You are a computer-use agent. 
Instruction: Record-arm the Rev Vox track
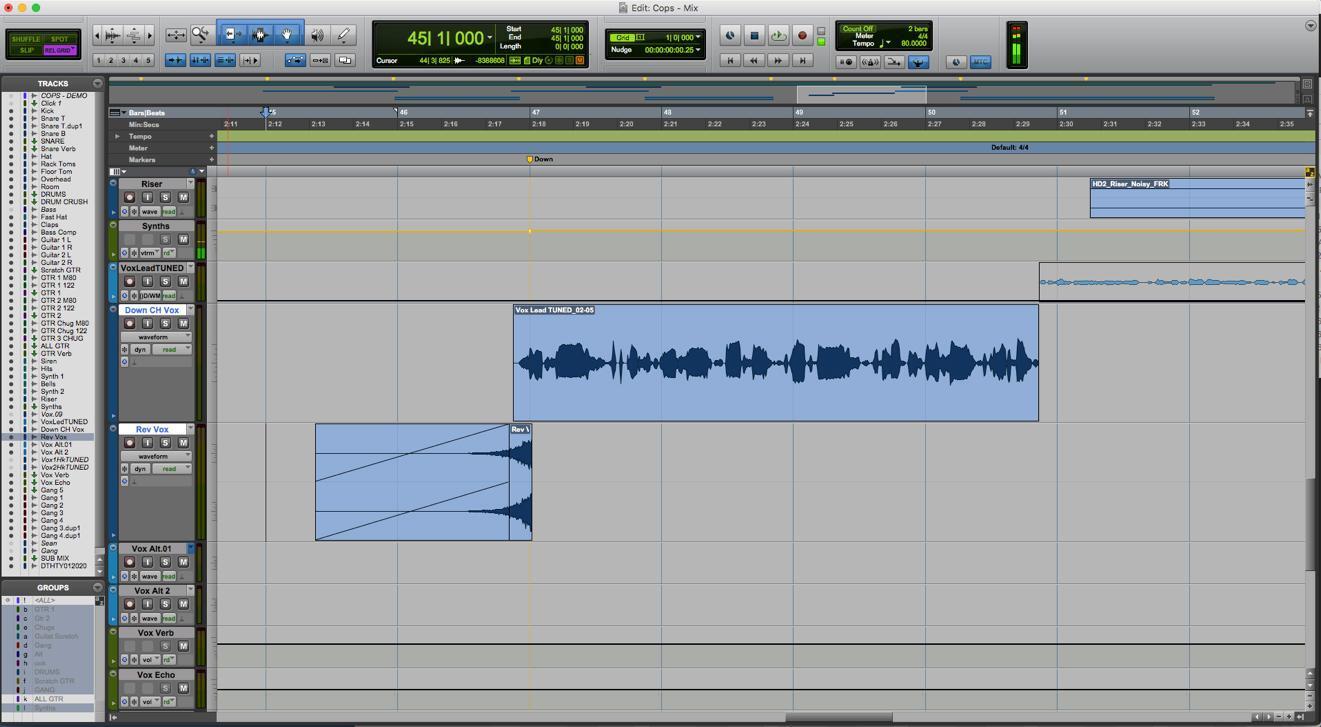[x=129, y=442]
